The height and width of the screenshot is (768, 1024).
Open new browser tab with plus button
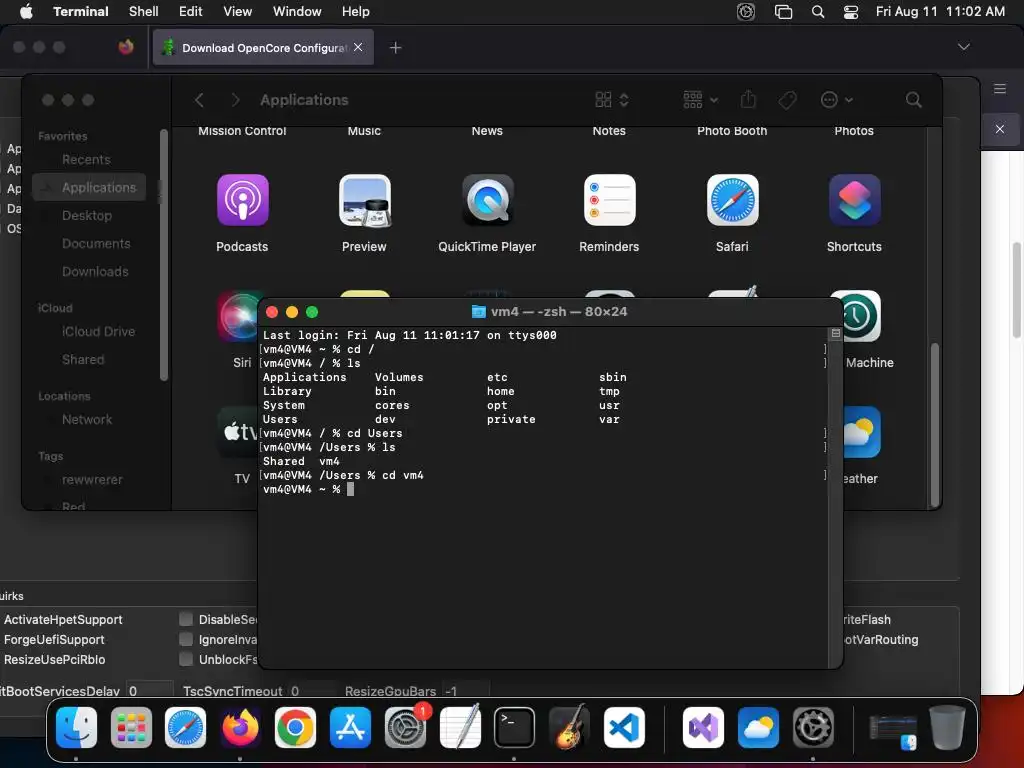(x=395, y=48)
